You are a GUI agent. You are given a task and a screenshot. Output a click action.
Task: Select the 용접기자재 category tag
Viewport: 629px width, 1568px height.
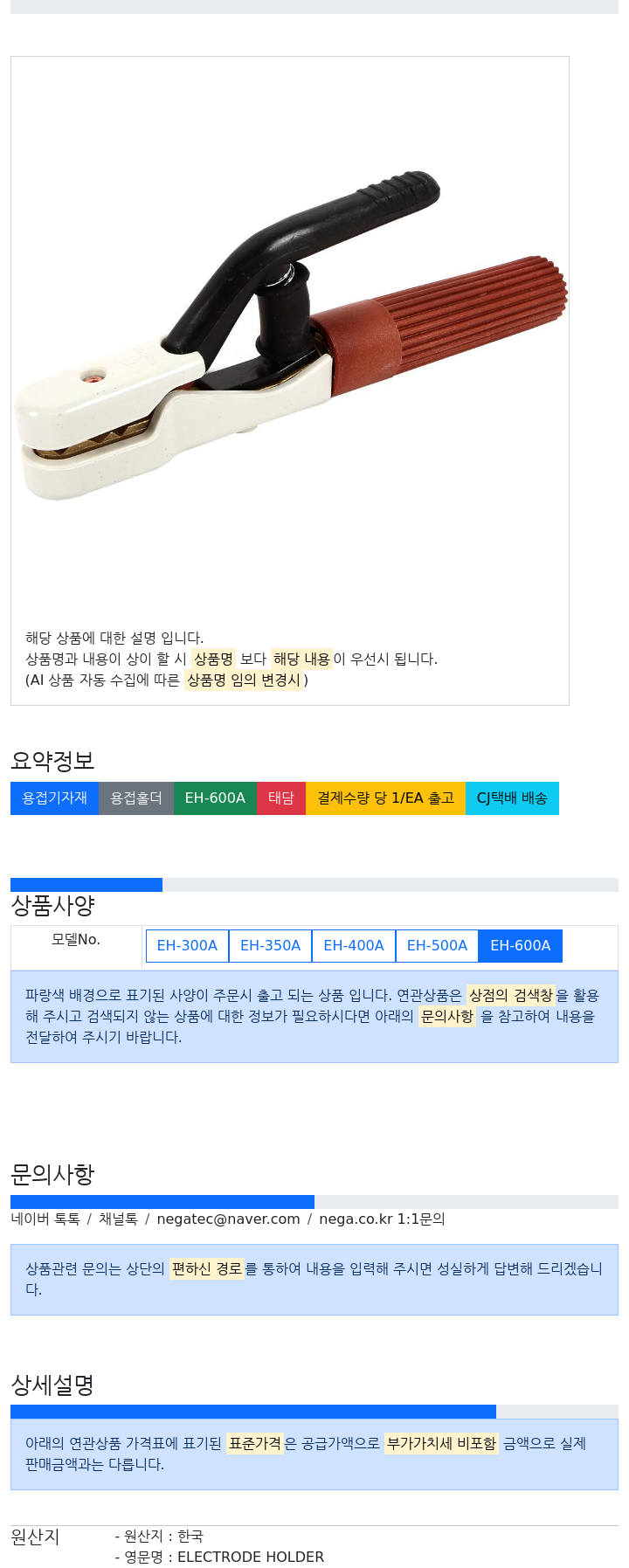[54, 798]
